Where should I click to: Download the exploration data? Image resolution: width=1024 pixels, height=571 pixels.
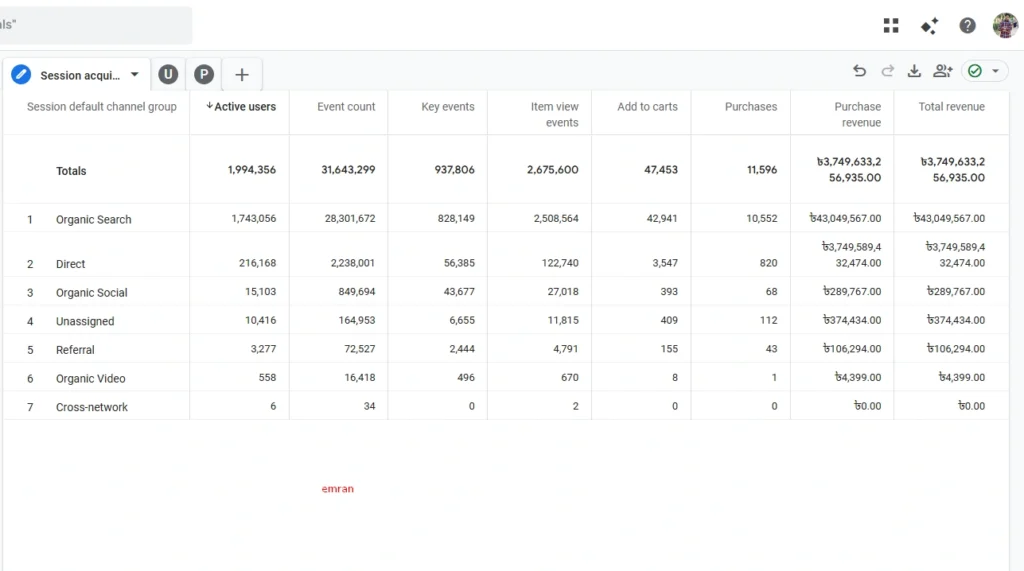click(914, 71)
